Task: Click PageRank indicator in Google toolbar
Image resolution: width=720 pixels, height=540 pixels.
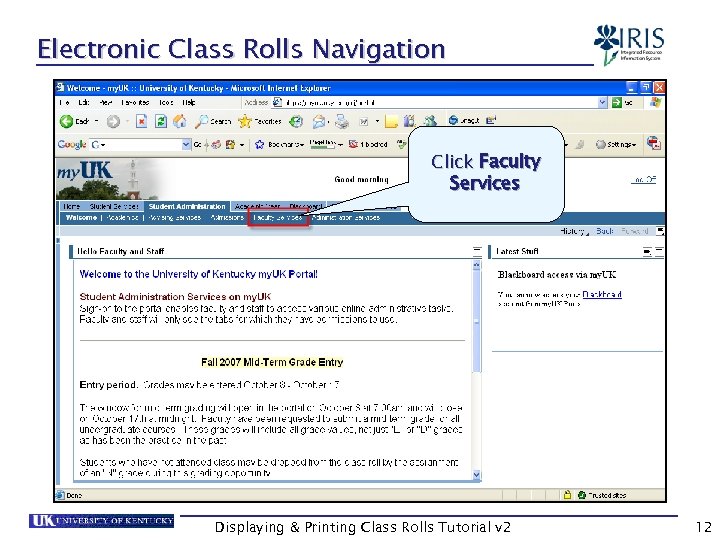Action: pos(322,144)
